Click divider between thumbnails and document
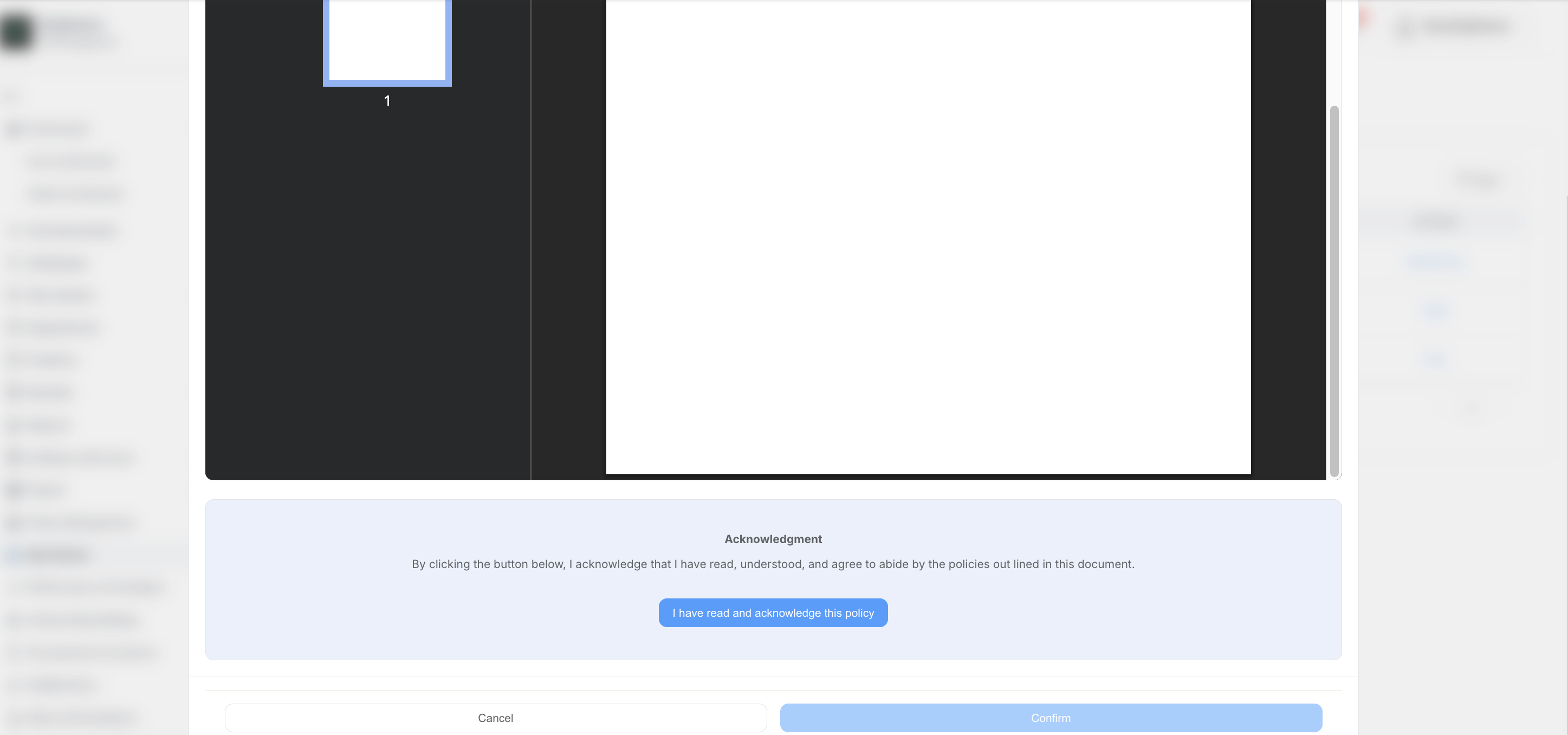 pos(531,243)
